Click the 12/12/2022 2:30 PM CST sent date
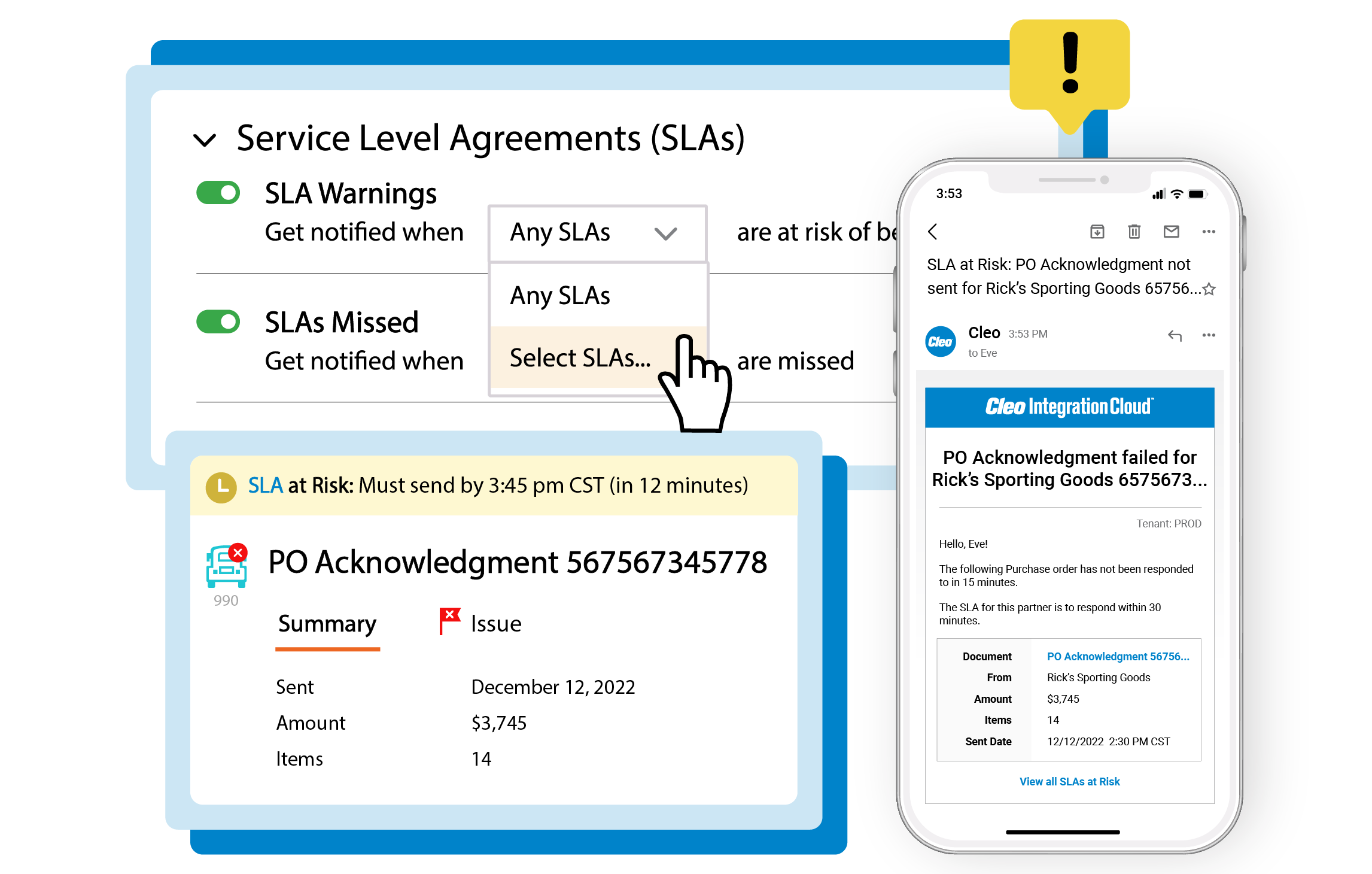Screen dimensions: 1372x874 click(x=1108, y=742)
